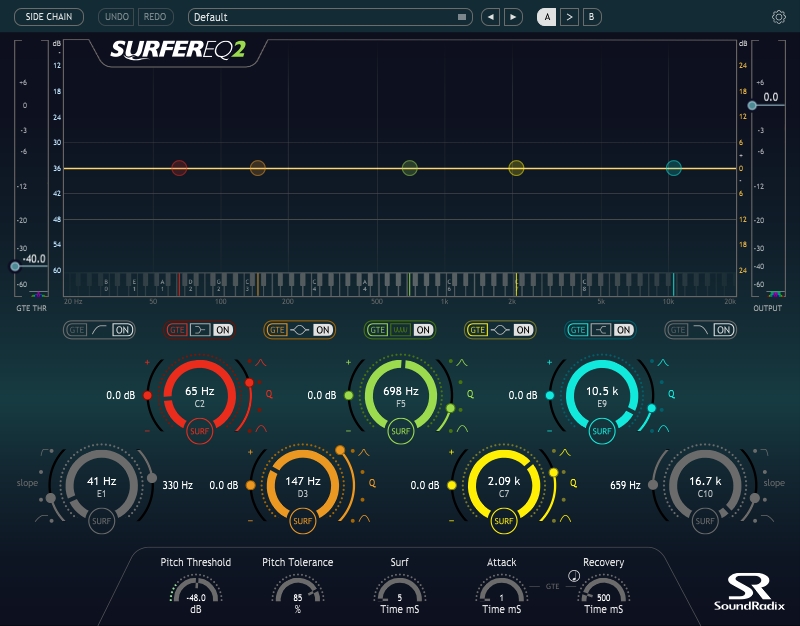Toggle the cyan band ON button

click(623, 330)
